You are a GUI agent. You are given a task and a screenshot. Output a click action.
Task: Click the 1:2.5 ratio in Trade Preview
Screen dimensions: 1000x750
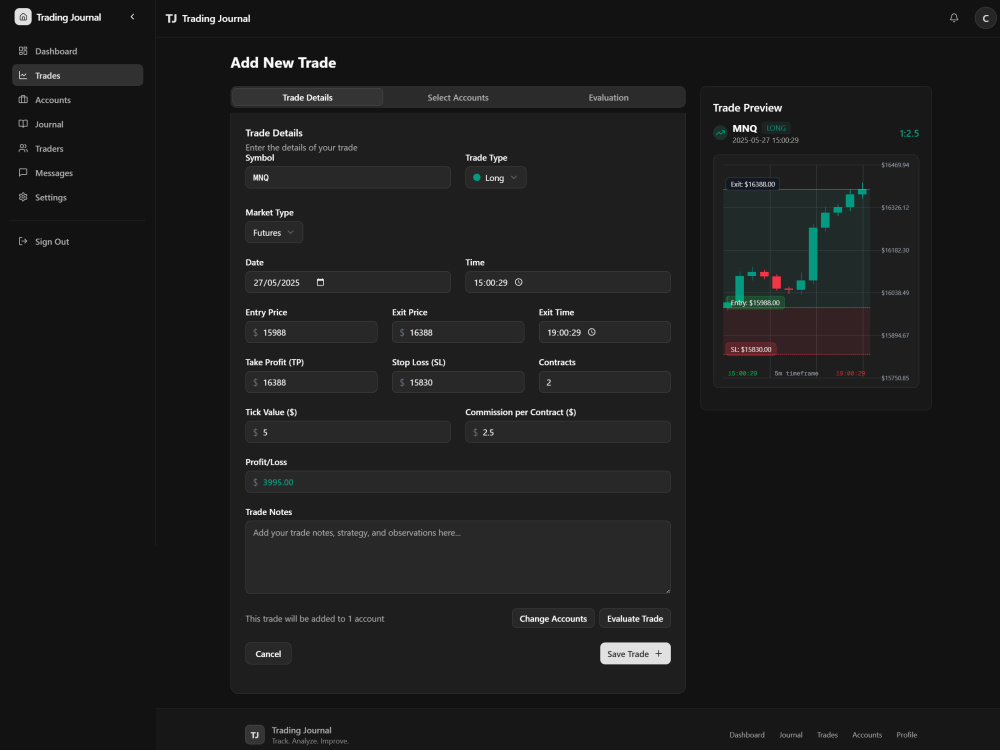click(x=909, y=133)
